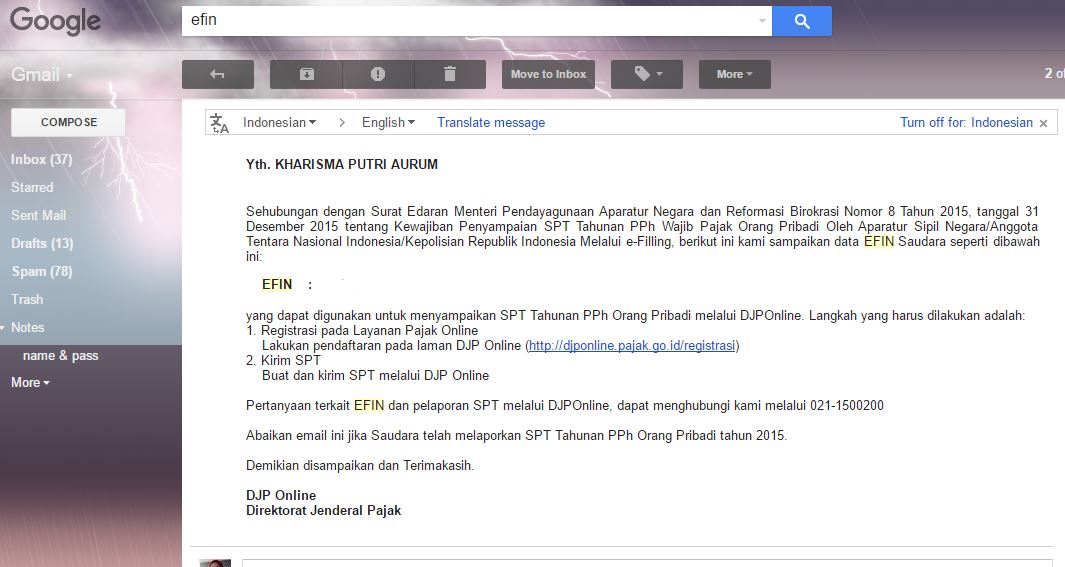Delete the email with the trash icon
Image resolution: width=1065 pixels, height=567 pixels.
click(x=450, y=74)
